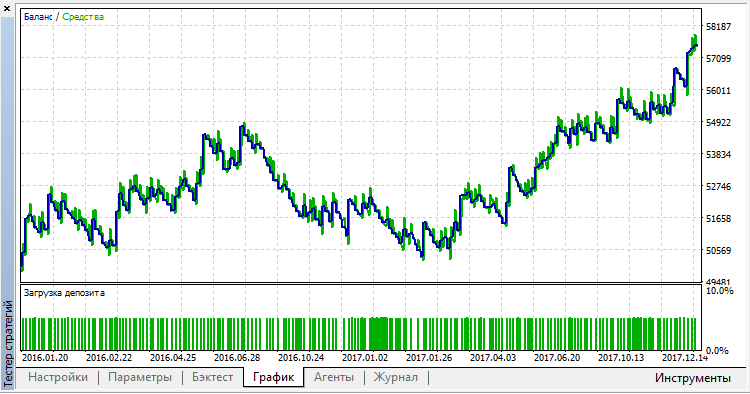This screenshot has width=750, height=394.
Task: Close the Strategy Tester panel
Action: 7,8
